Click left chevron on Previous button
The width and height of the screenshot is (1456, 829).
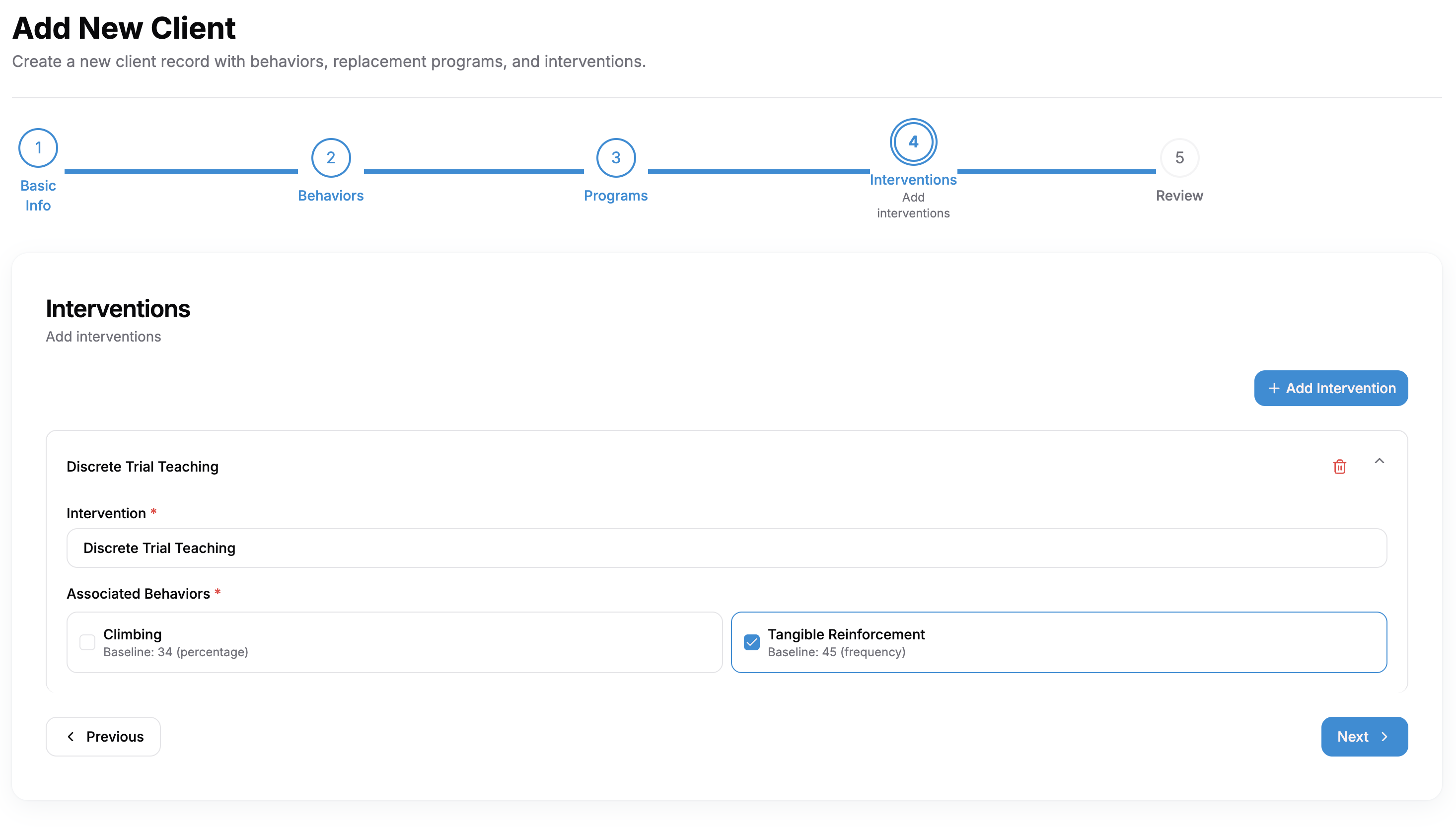[x=71, y=737]
